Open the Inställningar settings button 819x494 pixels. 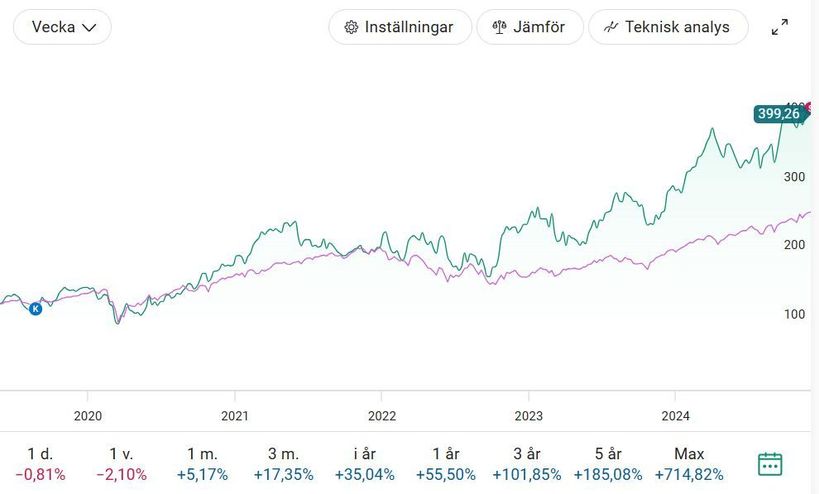[398, 27]
